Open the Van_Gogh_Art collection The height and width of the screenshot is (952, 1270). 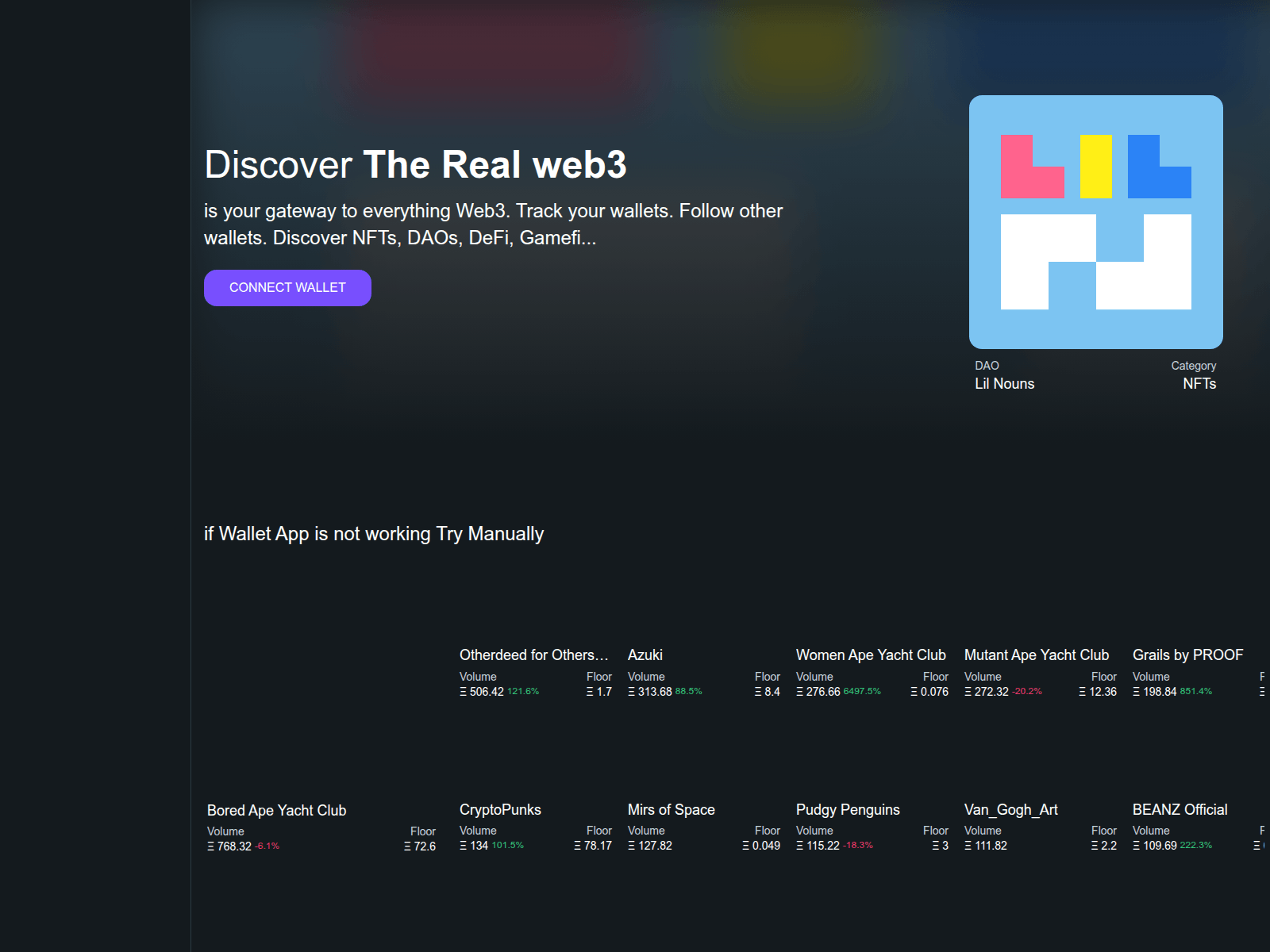click(x=1010, y=810)
